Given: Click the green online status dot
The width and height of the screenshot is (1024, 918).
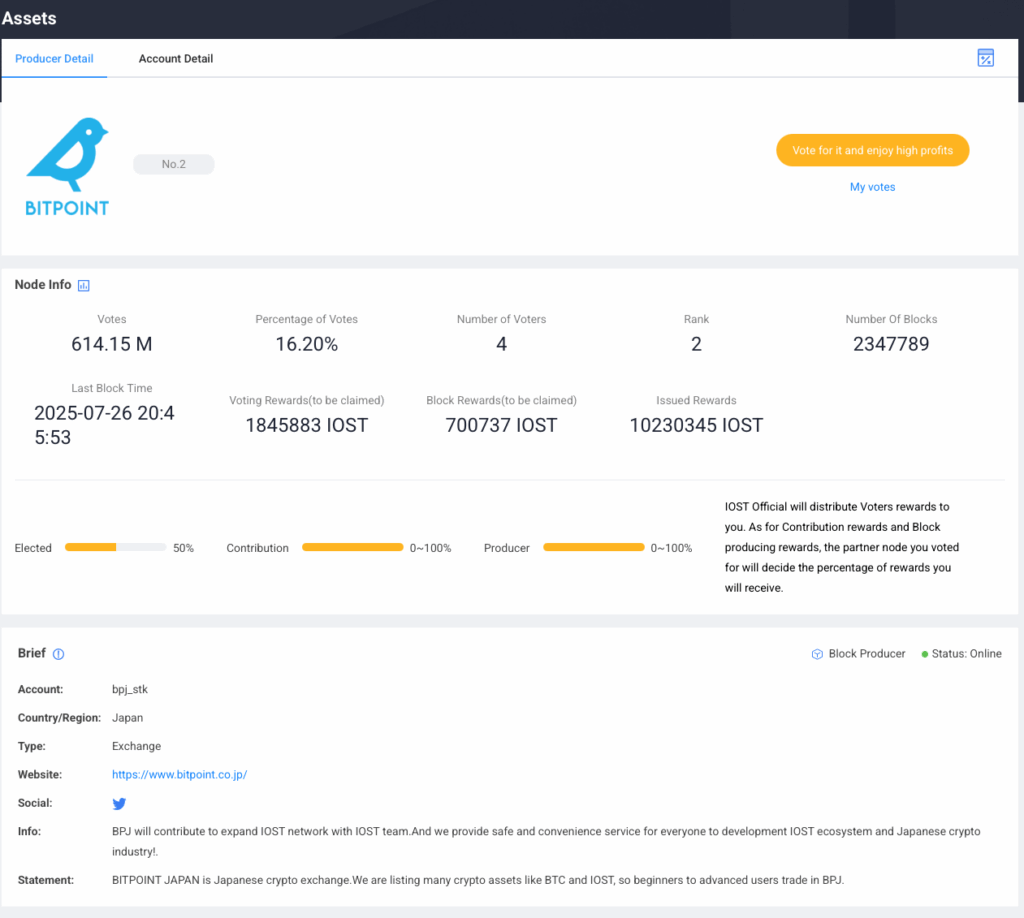Looking at the screenshot, I should 925,654.
